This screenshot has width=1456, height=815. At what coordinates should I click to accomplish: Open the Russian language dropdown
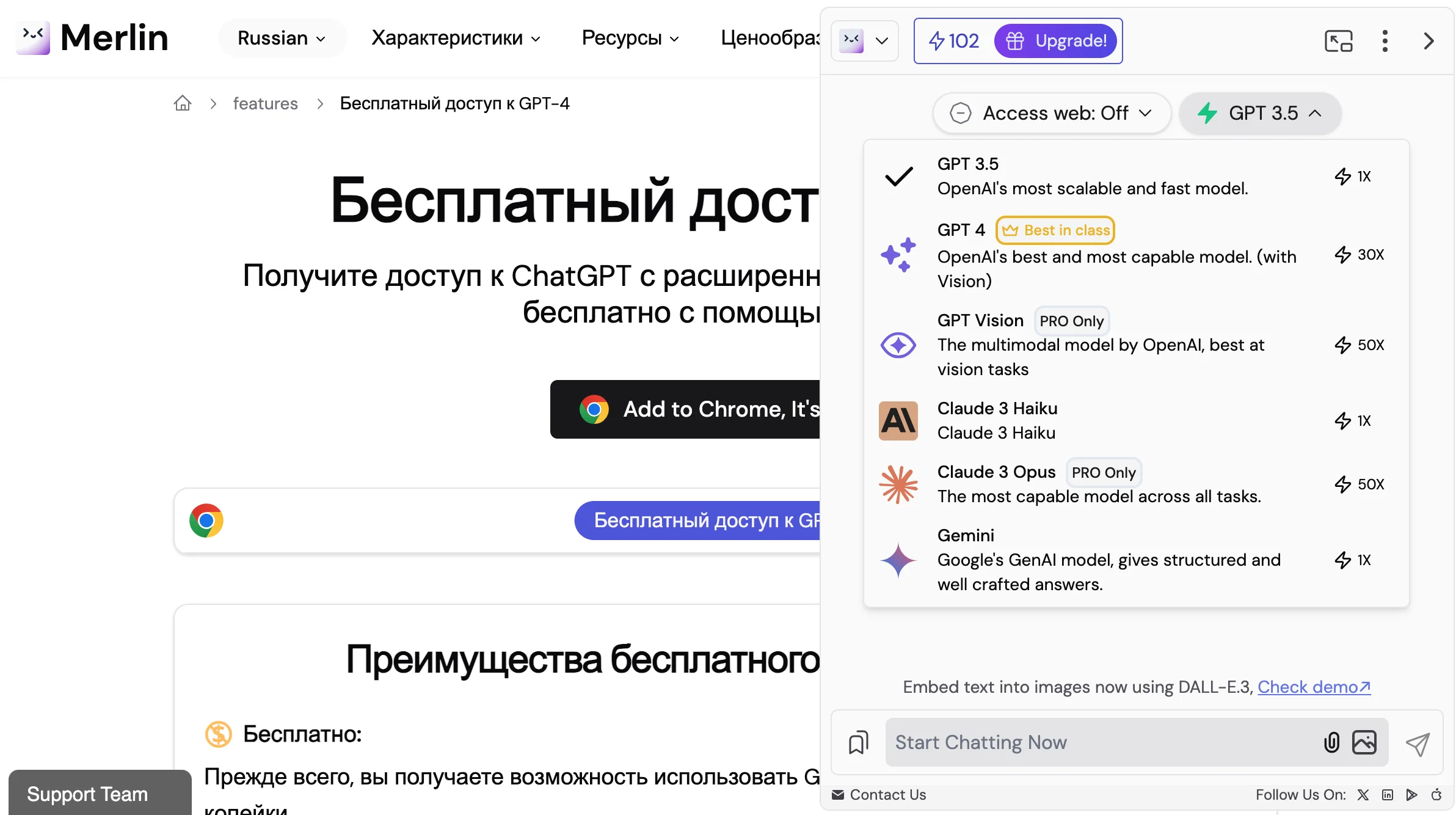(x=282, y=38)
